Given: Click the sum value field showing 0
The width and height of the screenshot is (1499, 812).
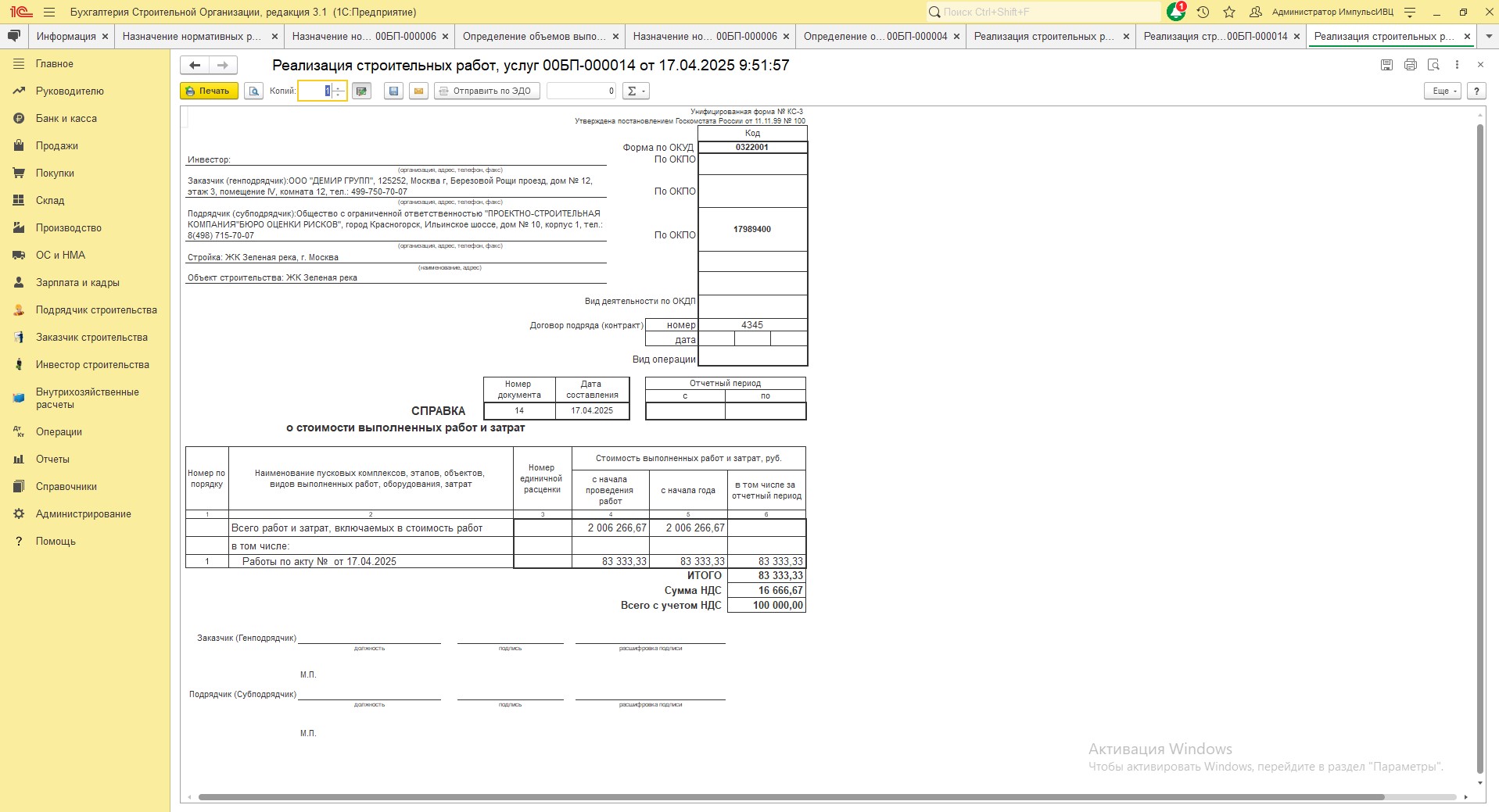Looking at the screenshot, I should click(581, 91).
